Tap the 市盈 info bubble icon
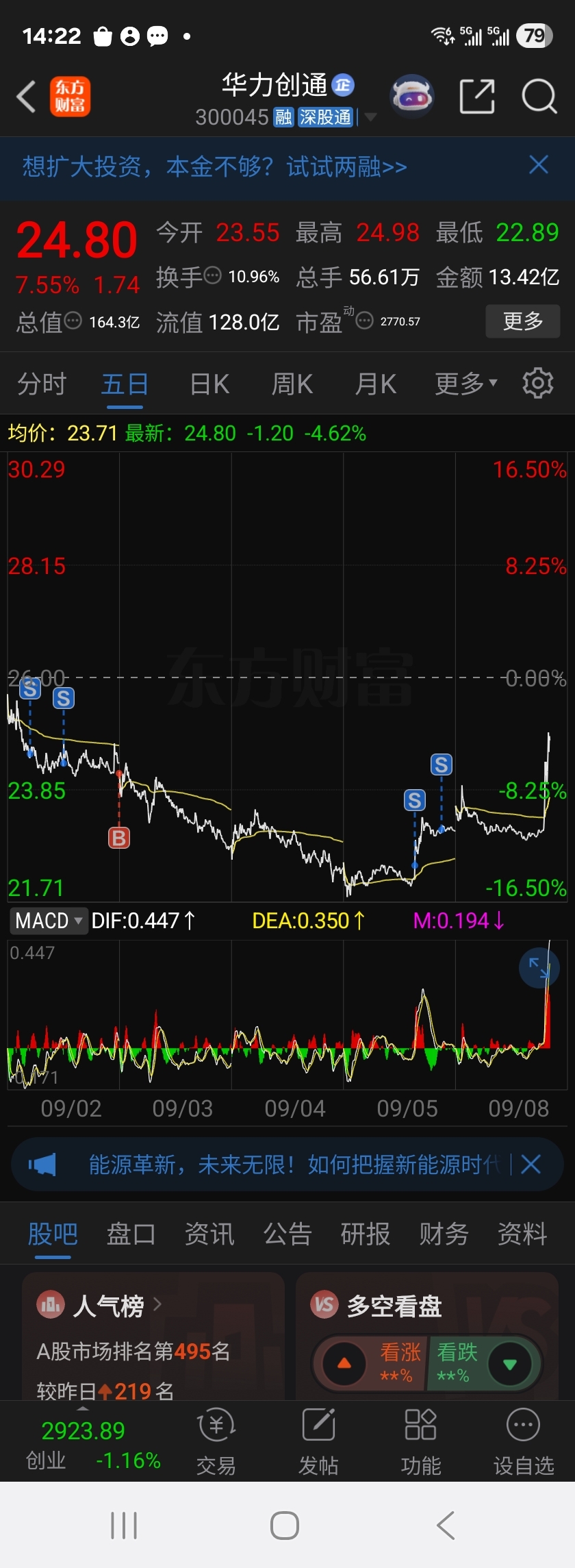Image resolution: width=575 pixels, height=1568 pixels. 365,320
